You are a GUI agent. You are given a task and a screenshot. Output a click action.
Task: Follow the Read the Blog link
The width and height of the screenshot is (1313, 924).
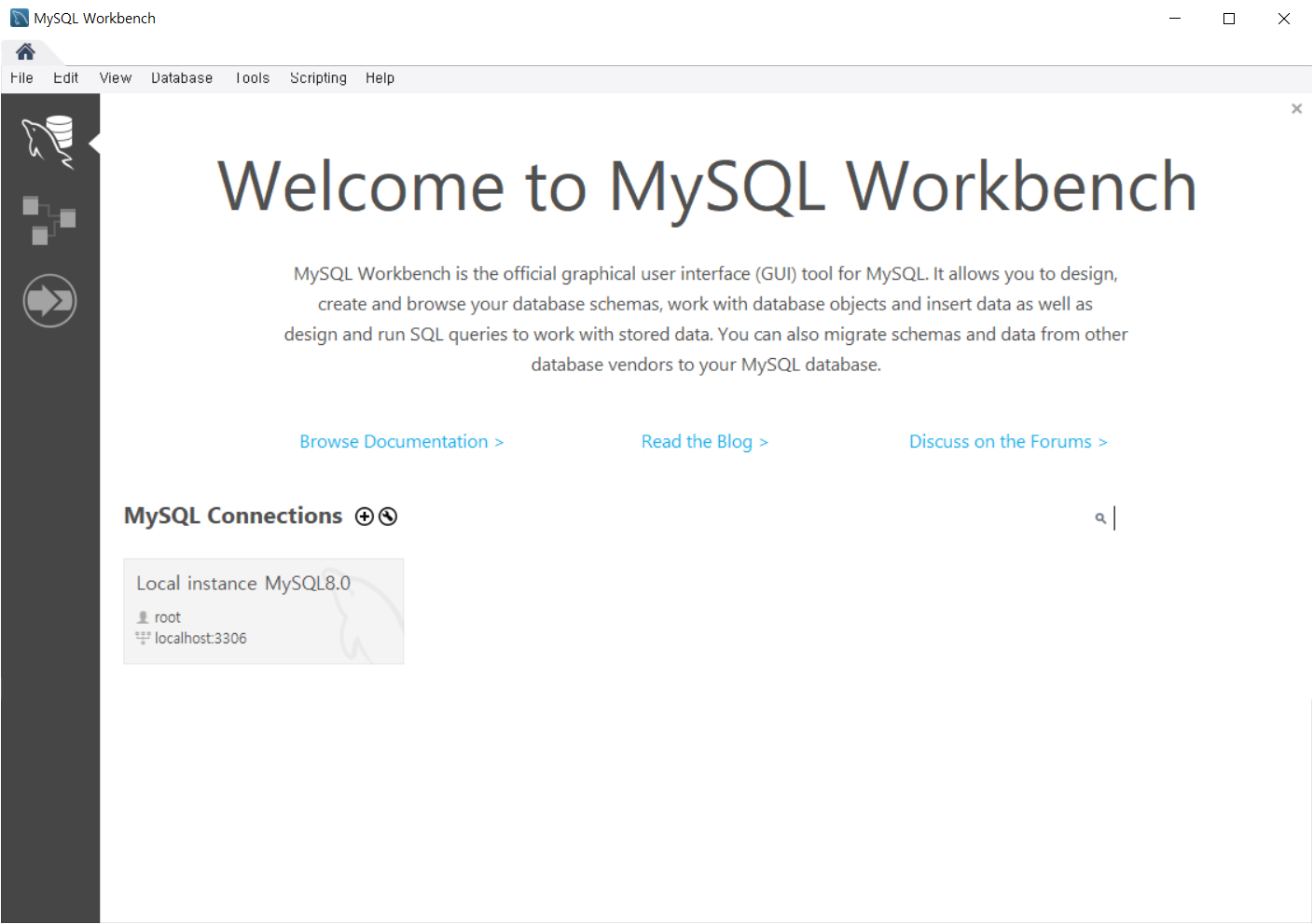click(705, 442)
